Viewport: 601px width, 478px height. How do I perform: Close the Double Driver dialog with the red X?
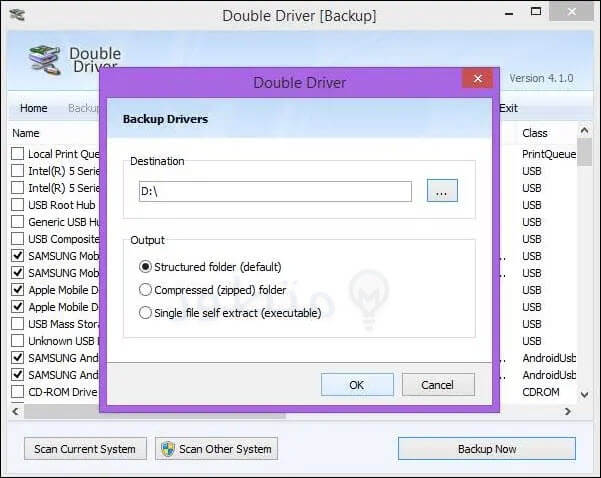(x=477, y=78)
